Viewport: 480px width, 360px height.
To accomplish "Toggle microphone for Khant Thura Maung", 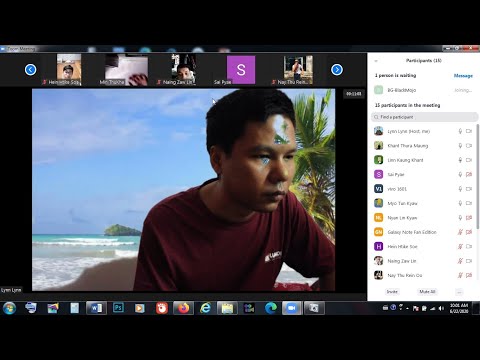I will 460,146.
